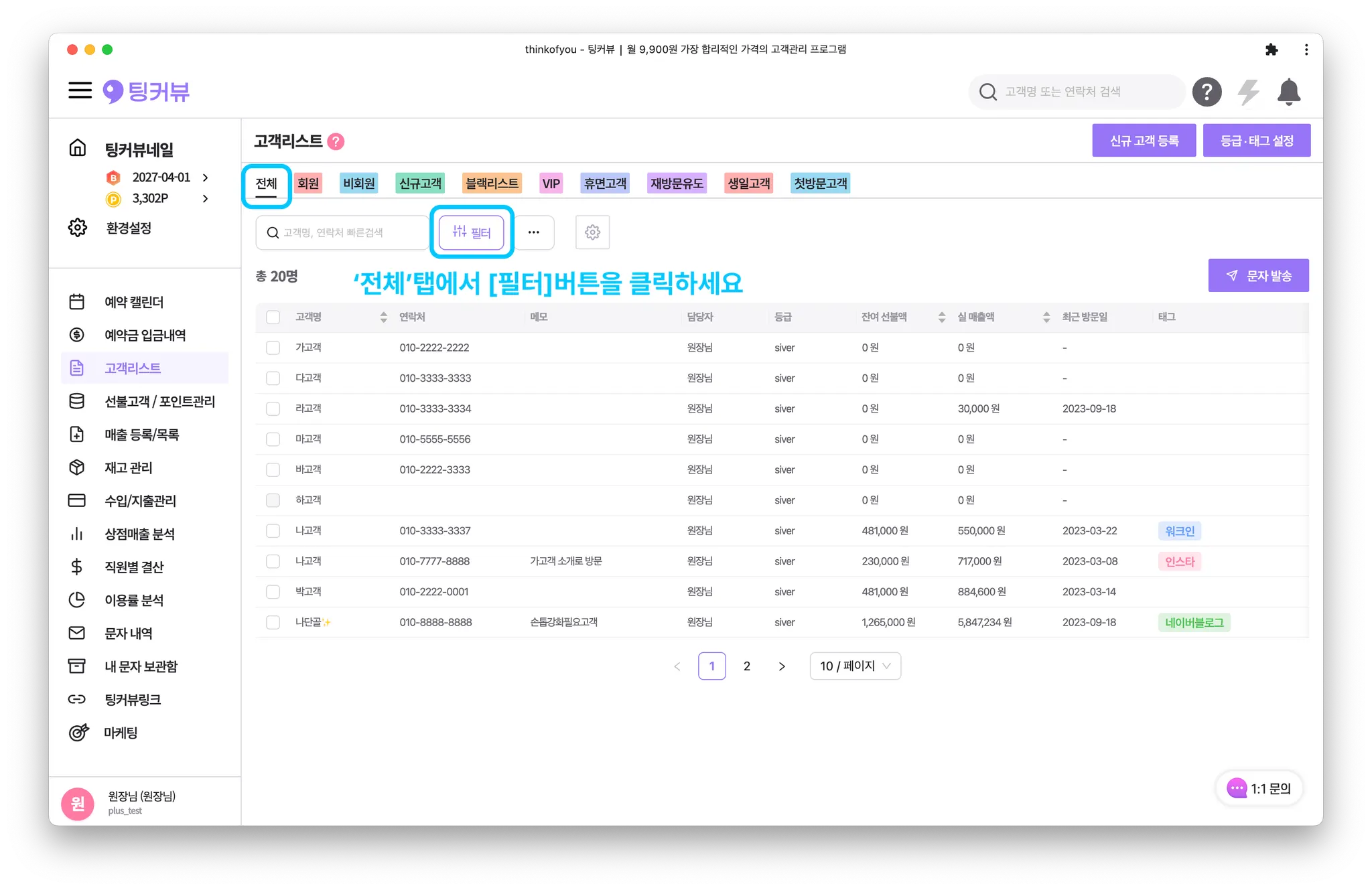Open the 10 / 페이지 dropdown
The image size is (1372, 890).
(855, 666)
